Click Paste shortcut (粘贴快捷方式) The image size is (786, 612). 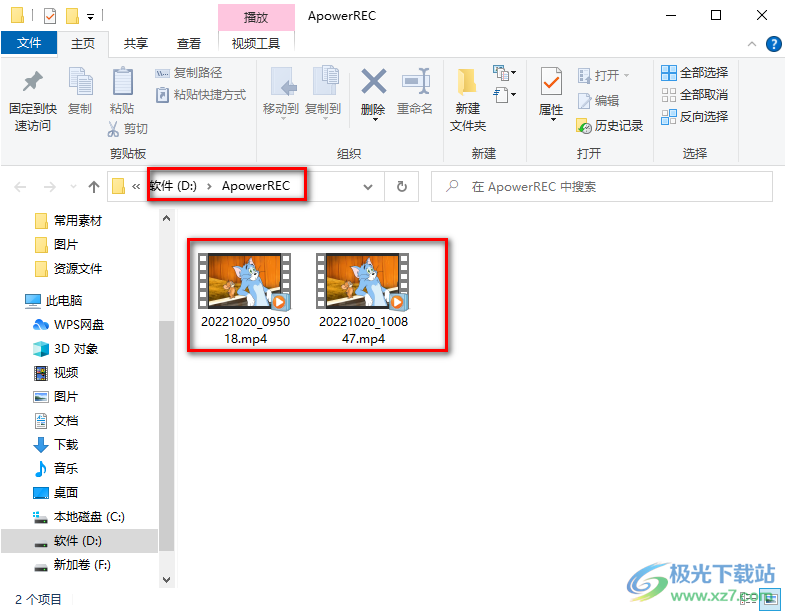coord(201,95)
